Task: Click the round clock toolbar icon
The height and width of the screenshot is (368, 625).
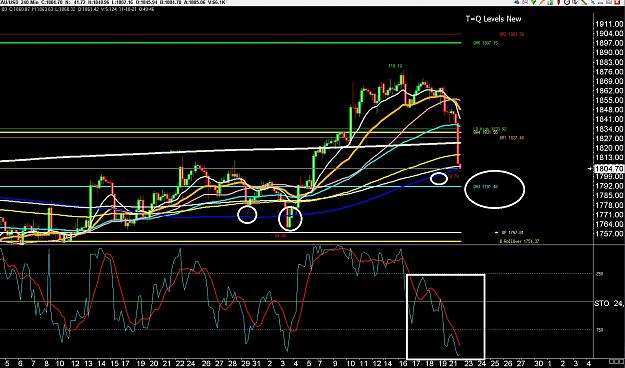Action: click(567, 2)
